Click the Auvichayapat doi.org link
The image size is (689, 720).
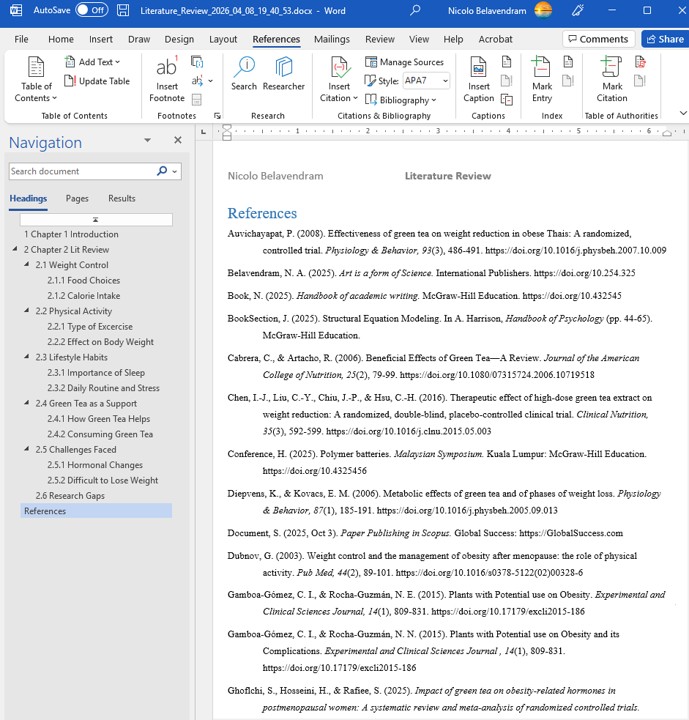(x=576, y=251)
